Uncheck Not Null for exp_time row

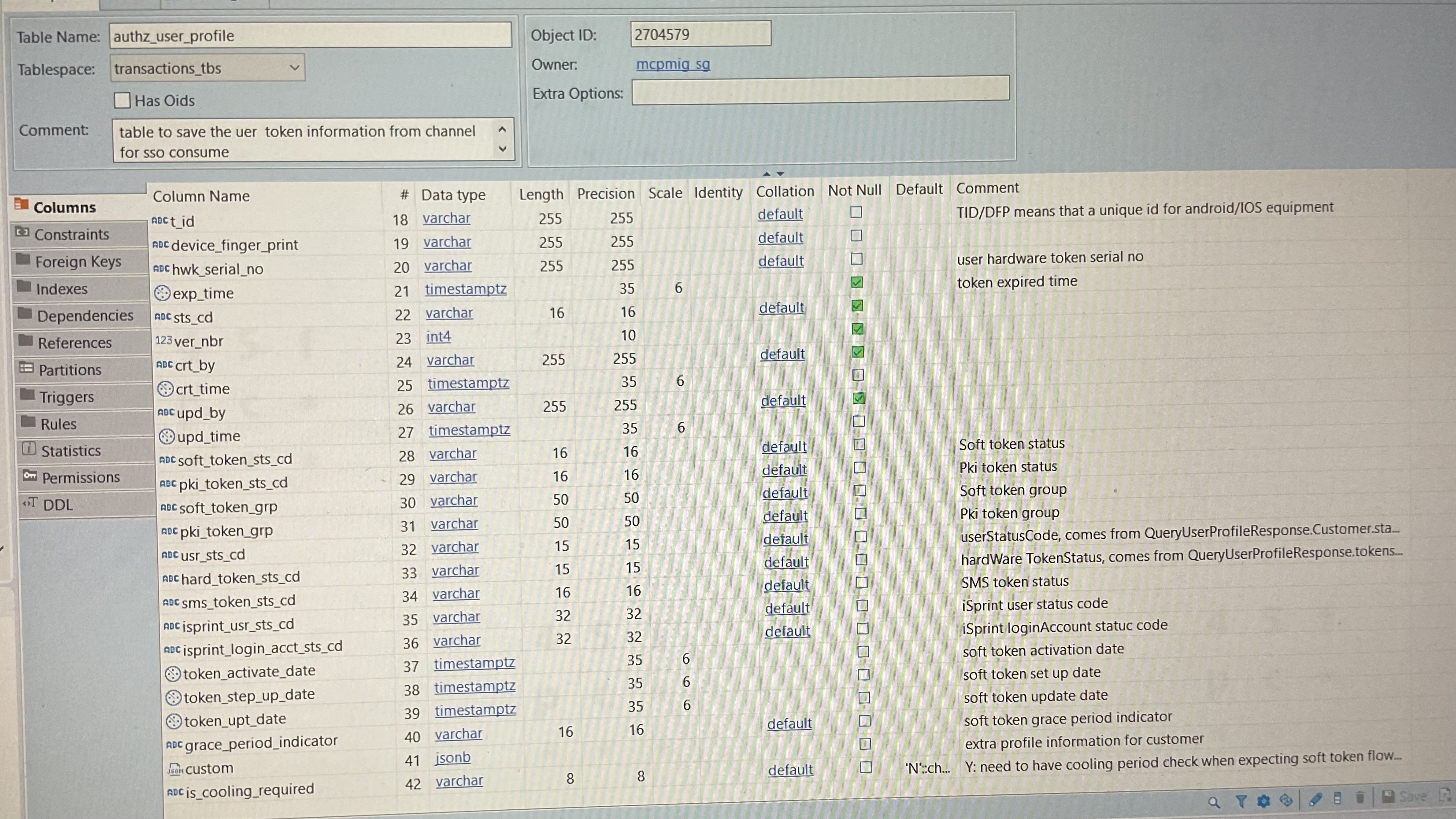[857, 282]
